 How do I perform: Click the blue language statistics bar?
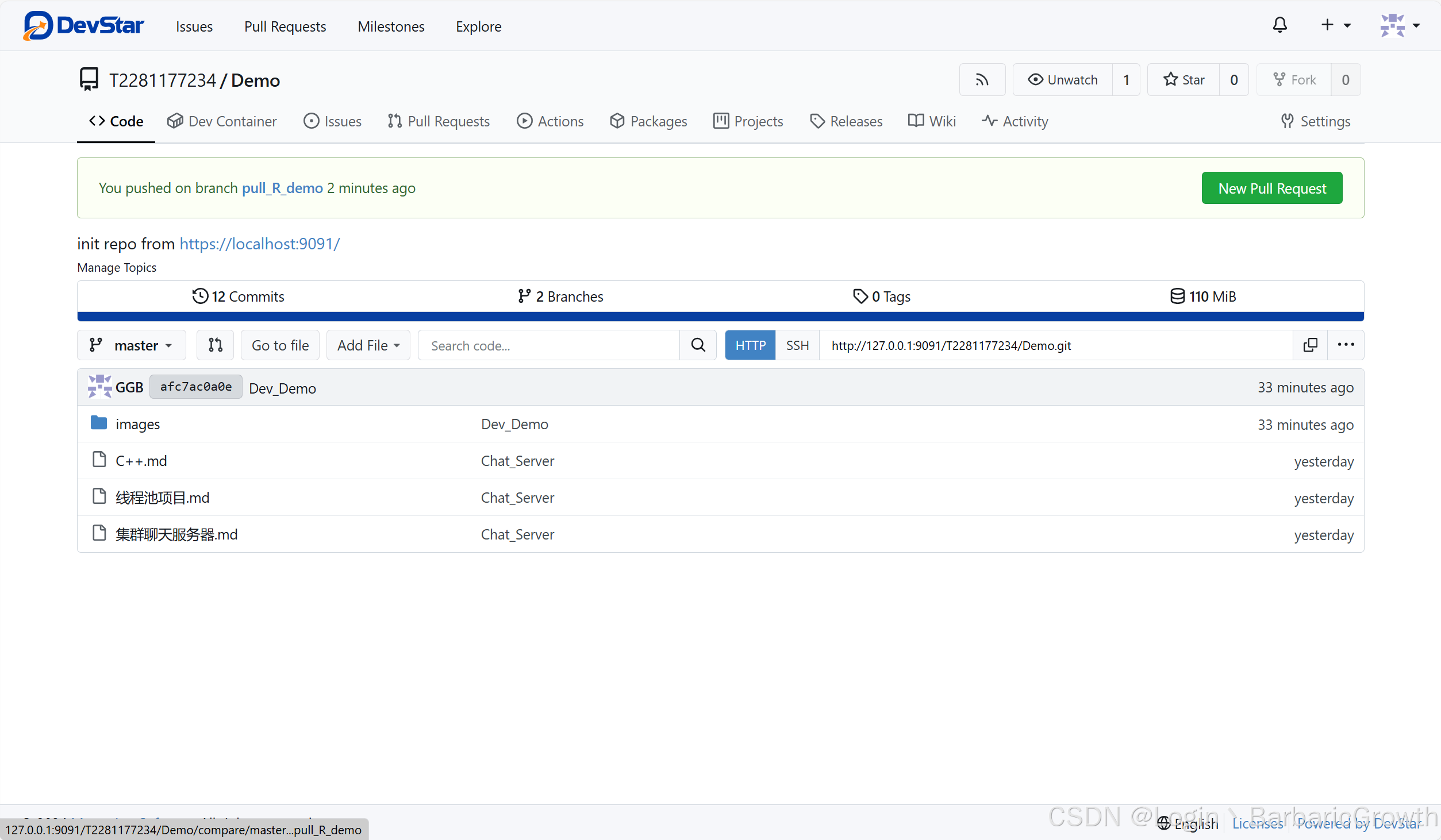coord(720,317)
